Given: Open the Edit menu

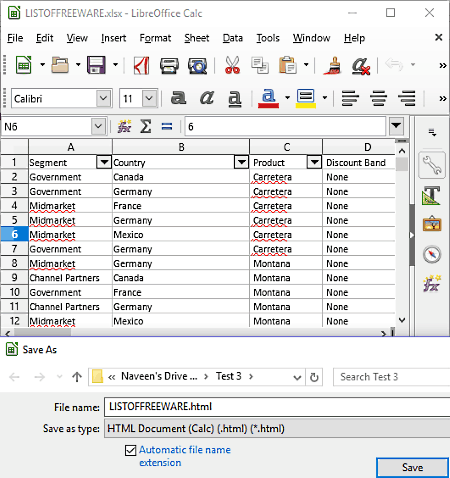Looking at the screenshot, I should pyautogui.click(x=45, y=38).
